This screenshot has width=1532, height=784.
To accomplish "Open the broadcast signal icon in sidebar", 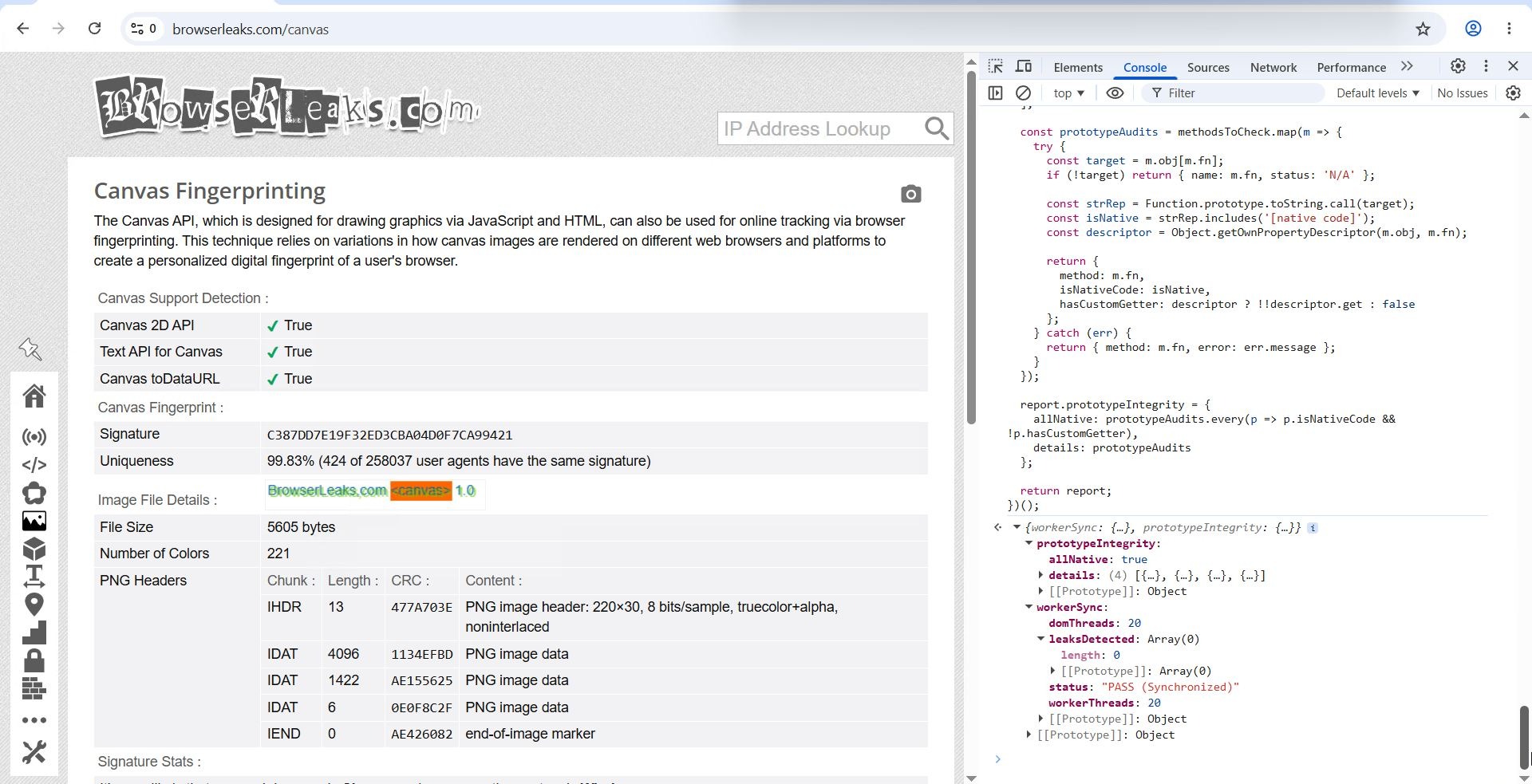I will pos(34,437).
